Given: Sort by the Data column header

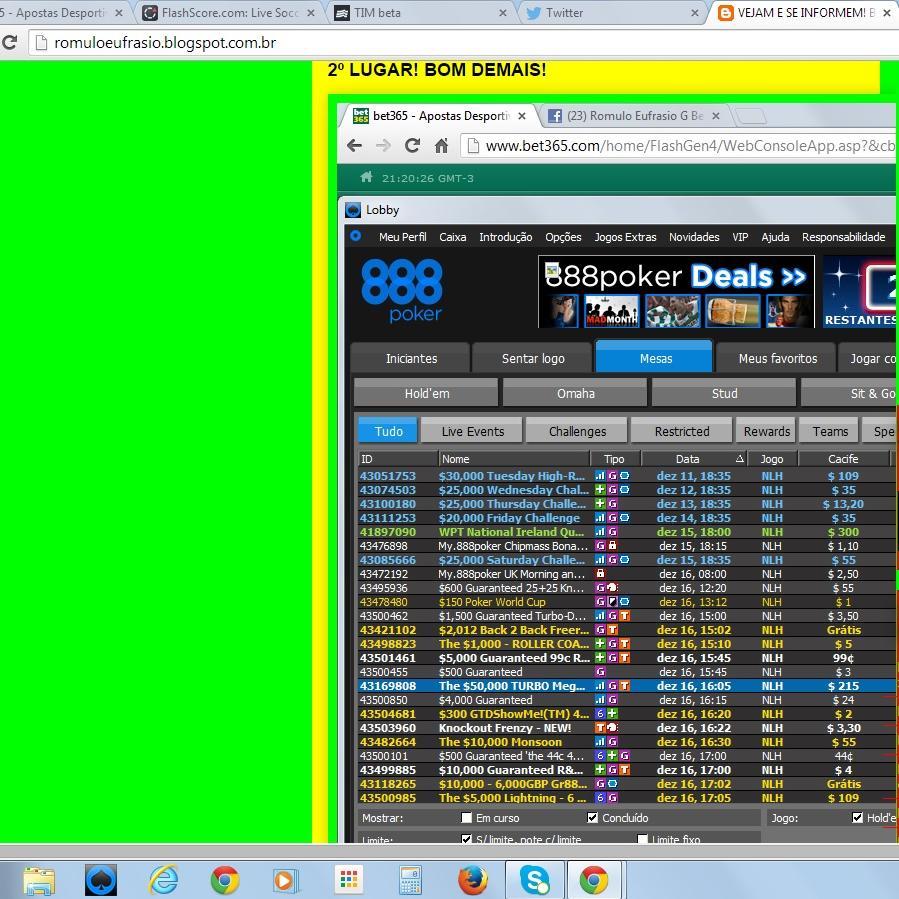Looking at the screenshot, I should coord(694,459).
